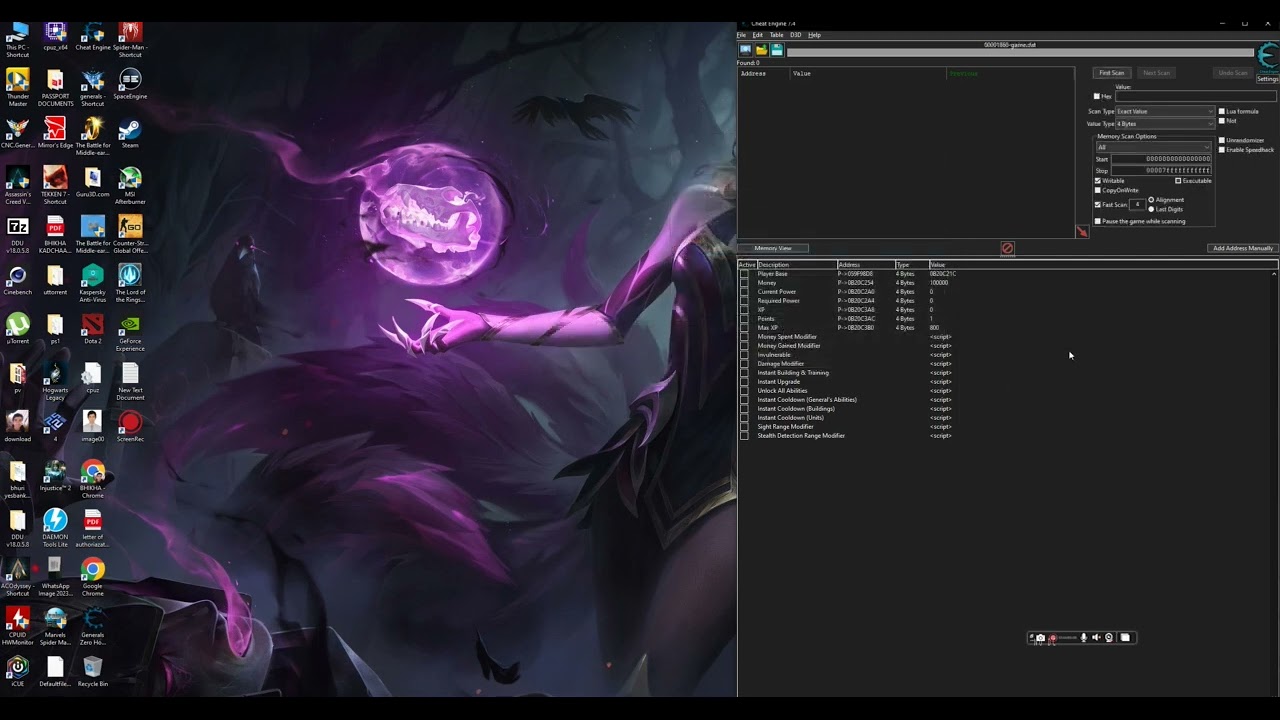The height and width of the screenshot is (720, 1280).
Task: Open the Value Type dropdown
Action: pyautogui.click(x=1164, y=124)
